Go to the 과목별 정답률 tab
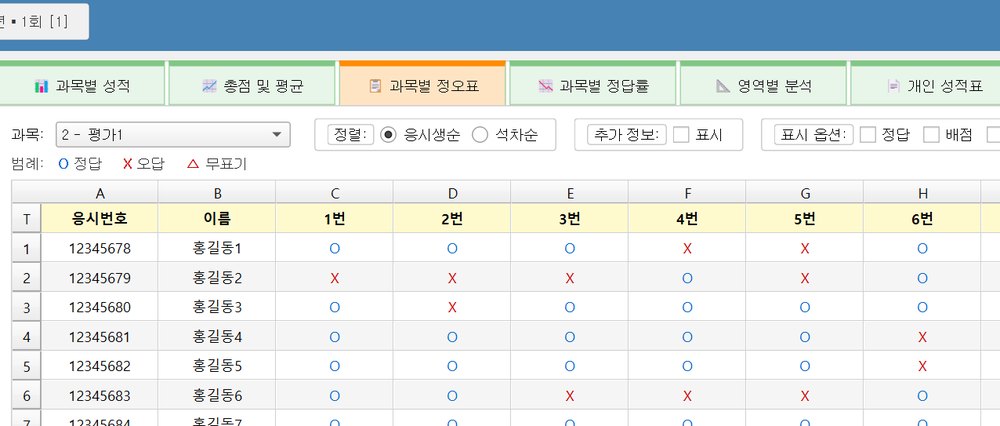 point(592,84)
